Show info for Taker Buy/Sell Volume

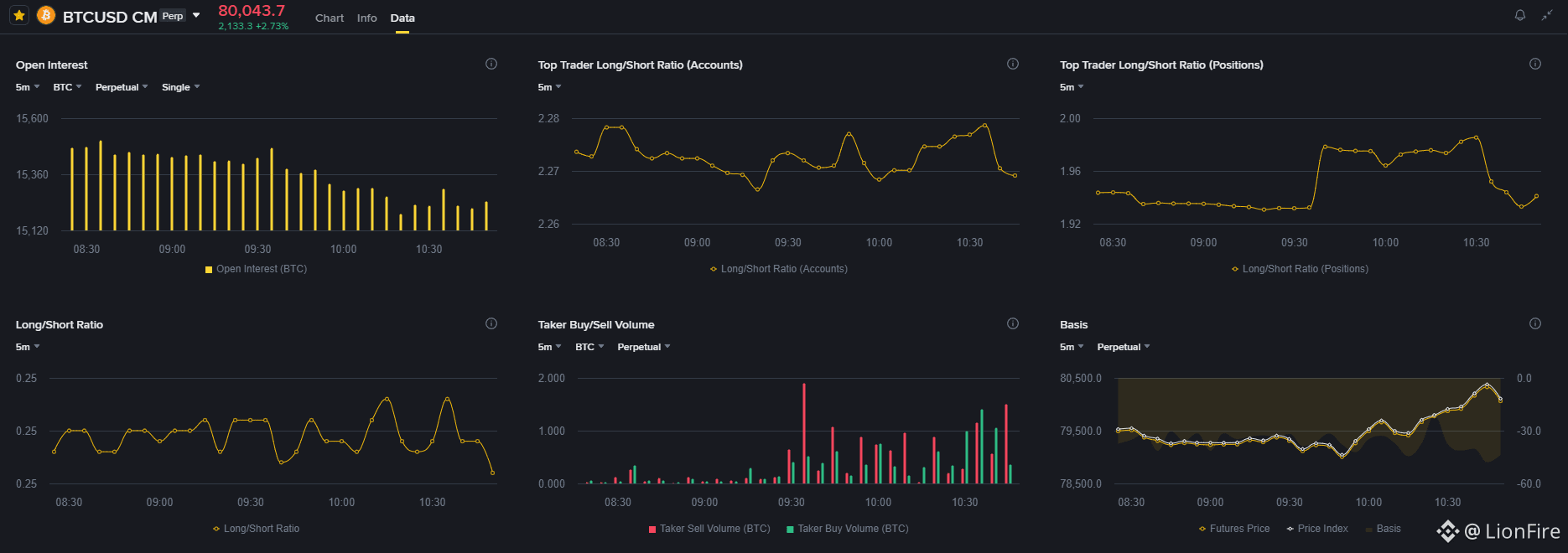click(1013, 323)
